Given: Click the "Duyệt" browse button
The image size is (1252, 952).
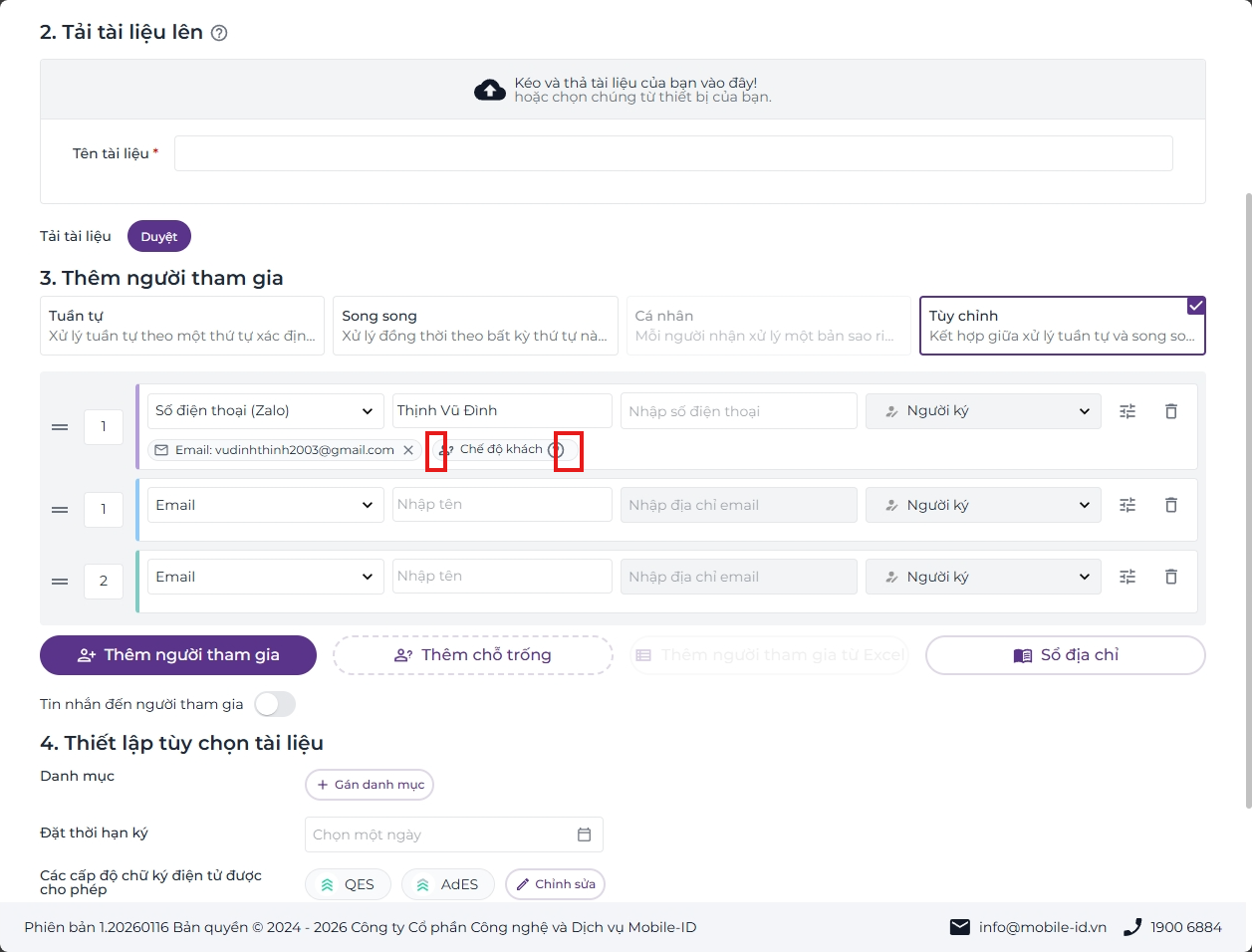Looking at the screenshot, I should (159, 236).
